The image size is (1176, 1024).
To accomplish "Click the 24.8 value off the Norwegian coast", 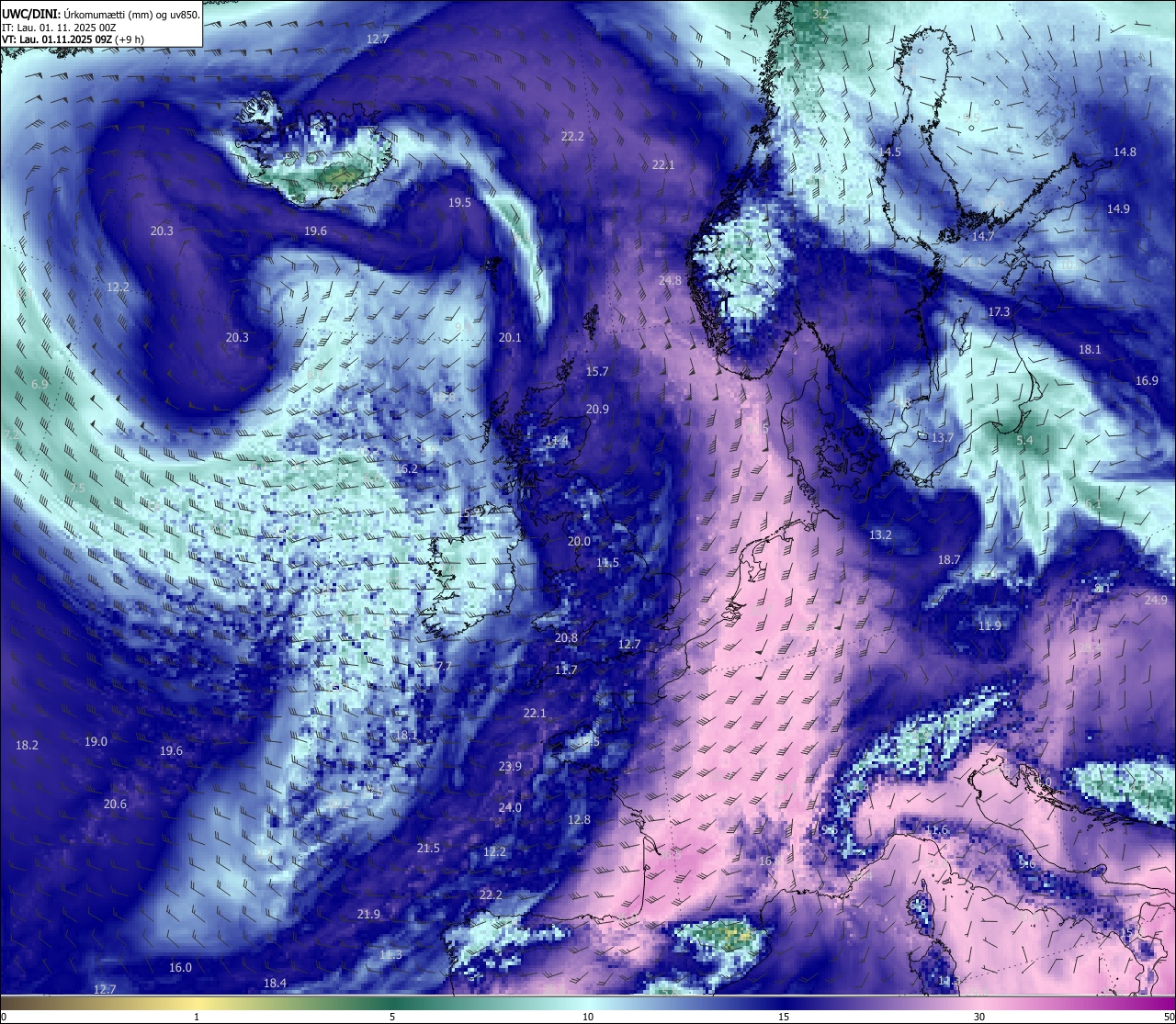I will (670, 280).
